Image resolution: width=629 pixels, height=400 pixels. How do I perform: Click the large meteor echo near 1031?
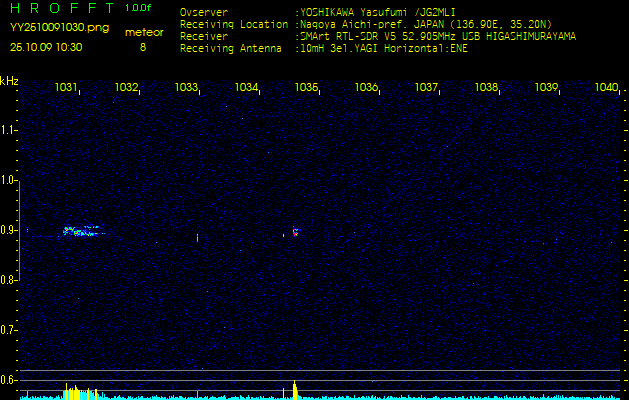(x=82, y=231)
